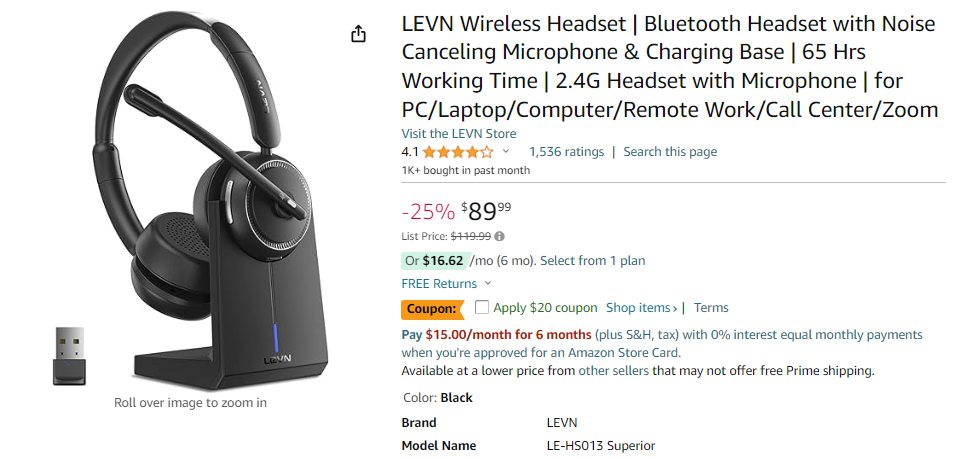969x460 pixels.
Task: Click the Pay $15.00/month for 6 months text
Action: [496, 335]
